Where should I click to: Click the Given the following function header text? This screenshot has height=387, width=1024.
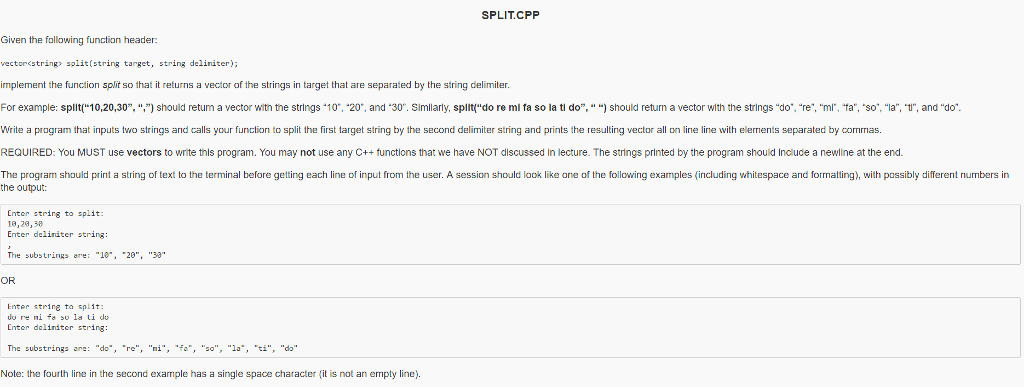(79, 40)
